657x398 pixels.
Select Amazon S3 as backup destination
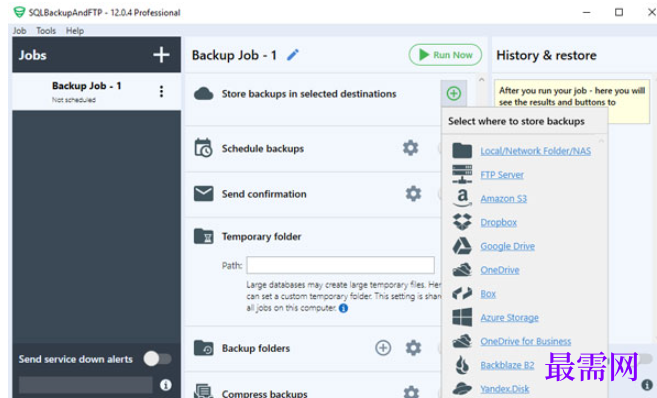coord(503,199)
